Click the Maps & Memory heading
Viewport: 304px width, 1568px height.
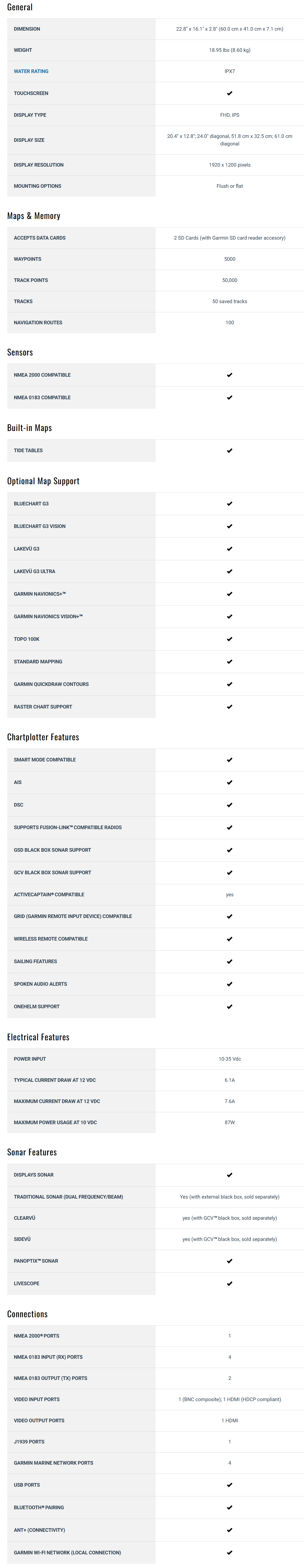33,216
